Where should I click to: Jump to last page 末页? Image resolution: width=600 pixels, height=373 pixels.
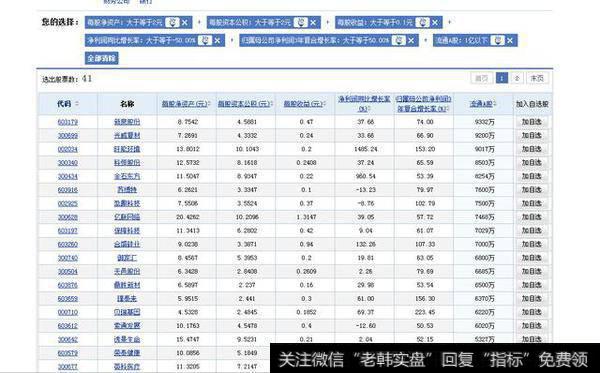click(537, 78)
